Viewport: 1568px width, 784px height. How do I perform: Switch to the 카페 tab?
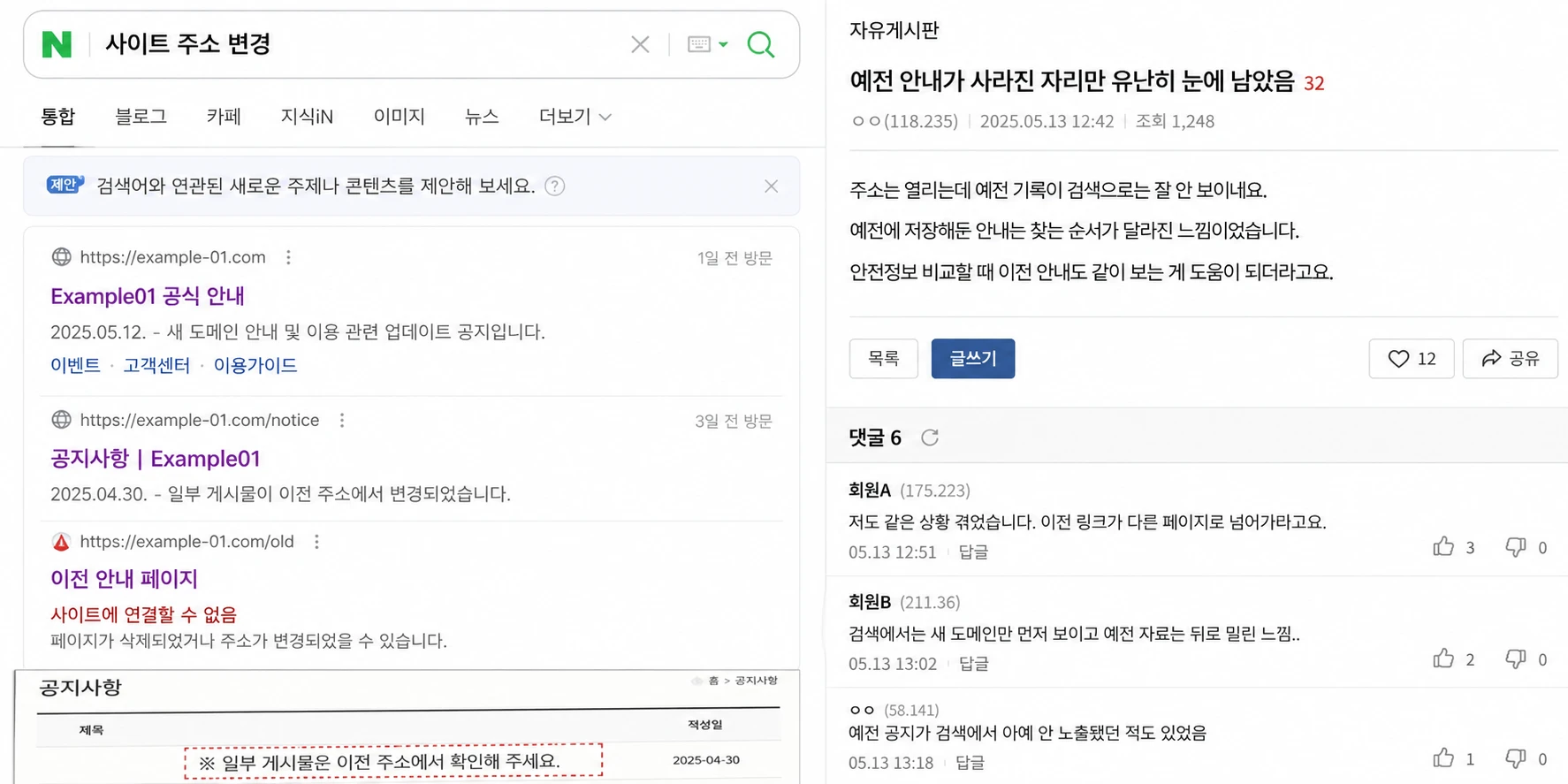pyautogui.click(x=224, y=117)
